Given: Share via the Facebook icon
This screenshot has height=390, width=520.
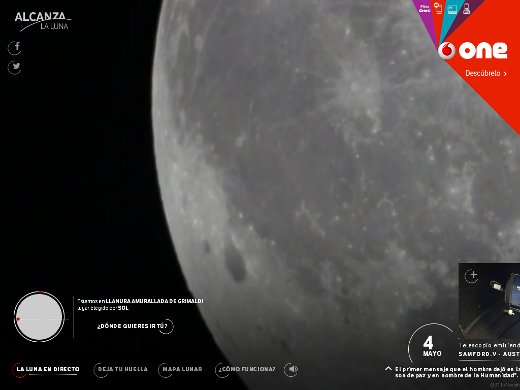Looking at the screenshot, I should click(x=15, y=47).
